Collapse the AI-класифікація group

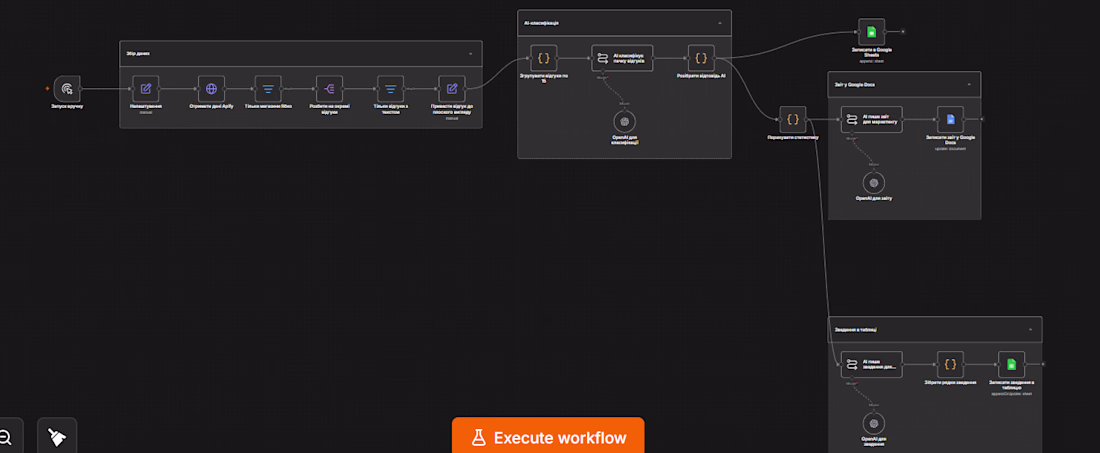[720, 23]
